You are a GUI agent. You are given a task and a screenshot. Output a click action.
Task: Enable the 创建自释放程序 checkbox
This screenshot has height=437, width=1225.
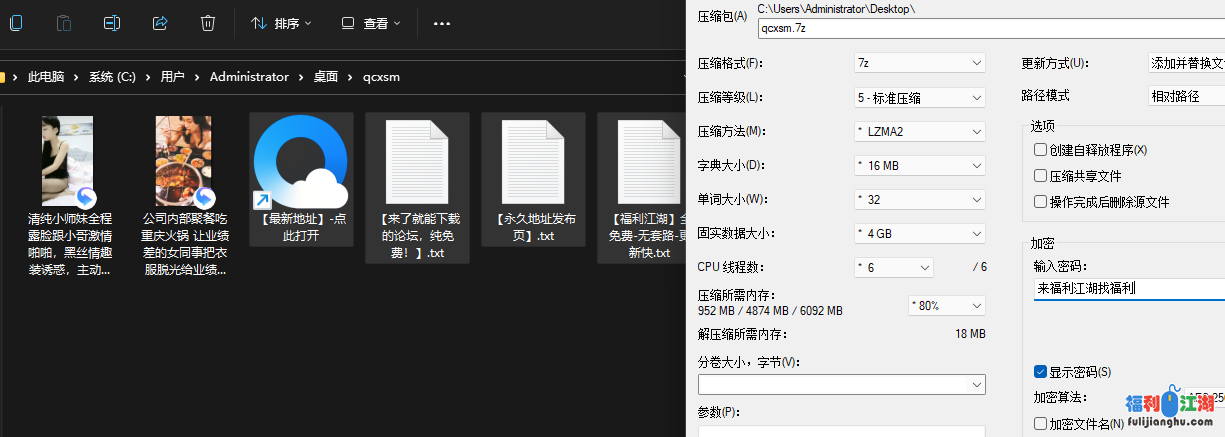pyautogui.click(x=1041, y=150)
